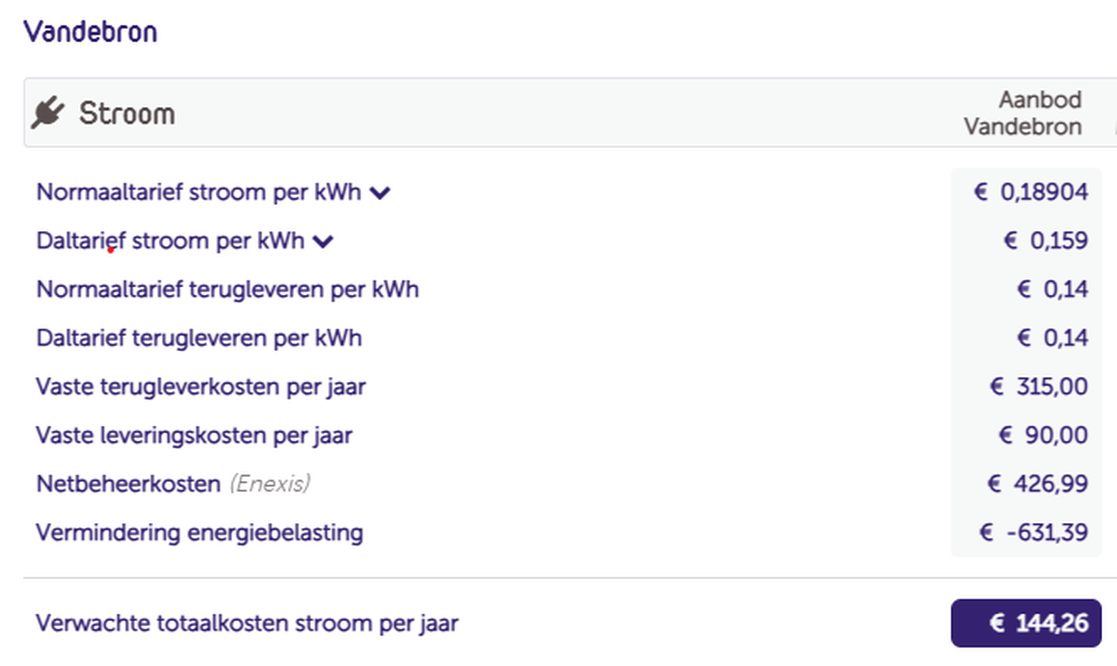Click Vaste leveringskosten per jaar label
This screenshot has width=1117, height=666.
[194, 435]
